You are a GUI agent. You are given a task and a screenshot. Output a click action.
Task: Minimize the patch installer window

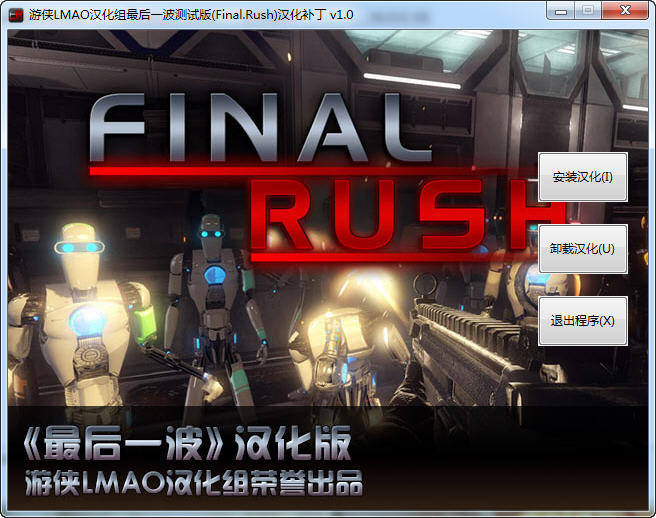coord(561,10)
